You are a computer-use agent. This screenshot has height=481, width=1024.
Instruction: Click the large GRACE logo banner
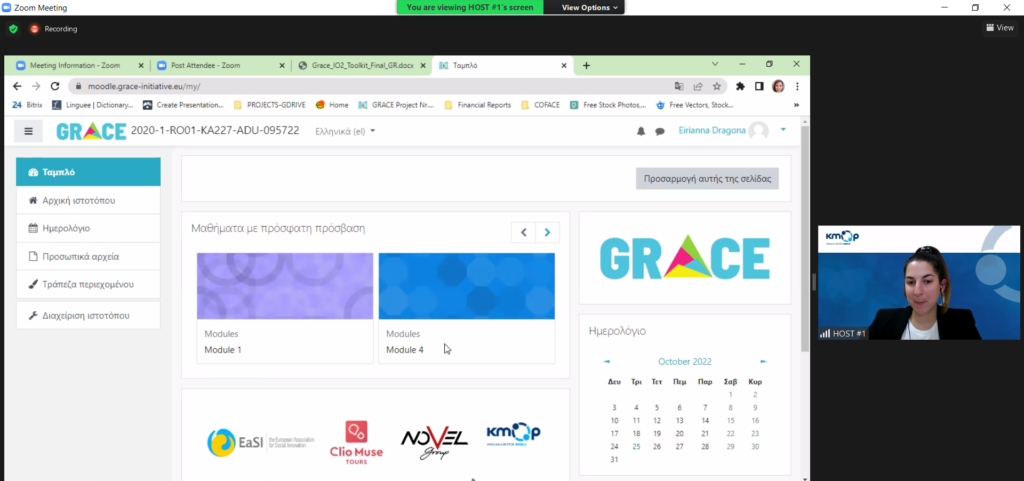click(684, 257)
